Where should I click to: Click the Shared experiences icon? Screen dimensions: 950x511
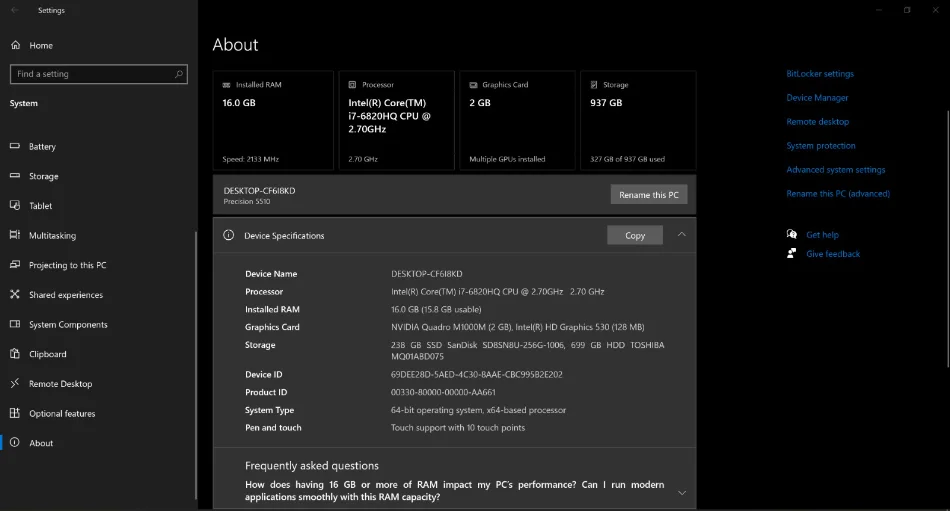click(x=15, y=295)
